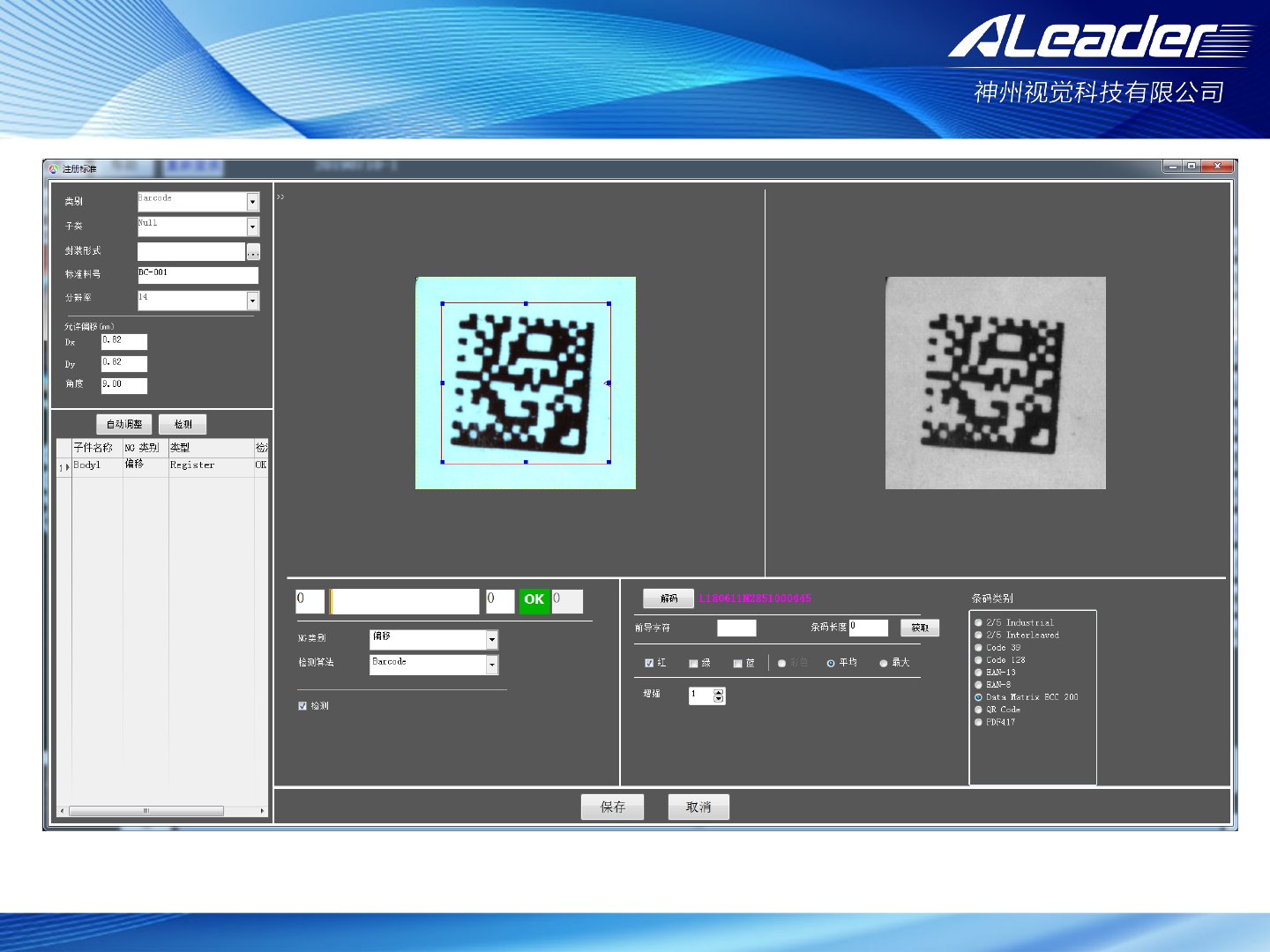This screenshot has width=1270, height=952.
Task: Toggle the 绿 channel checkbox
Action: pyautogui.click(x=693, y=663)
